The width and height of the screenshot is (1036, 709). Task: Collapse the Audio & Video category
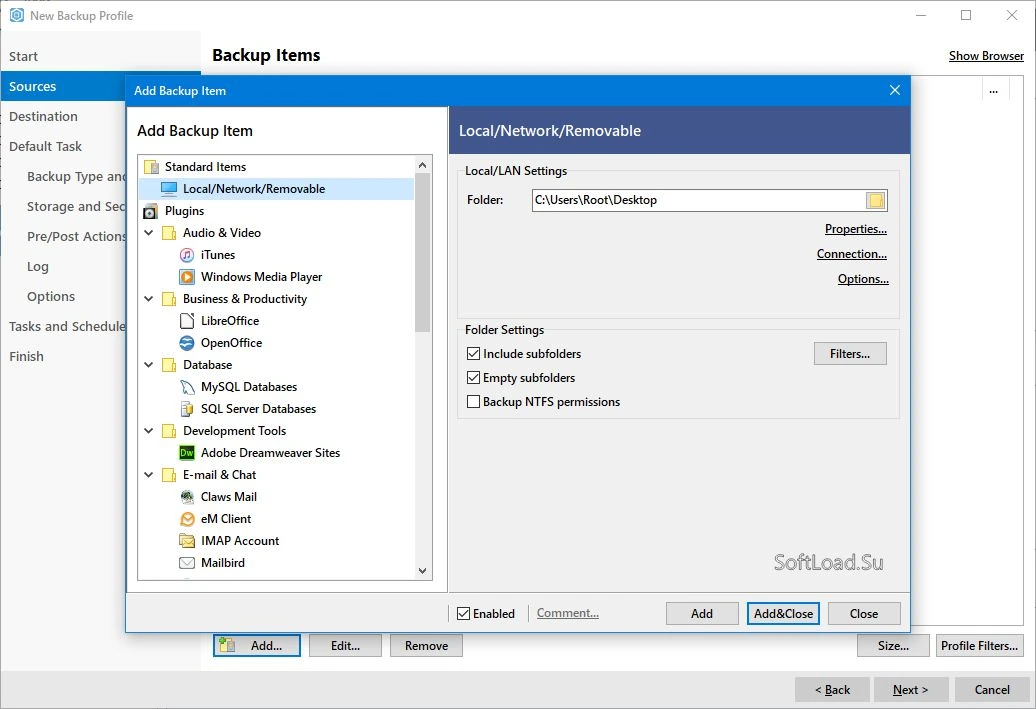(149, 233)
